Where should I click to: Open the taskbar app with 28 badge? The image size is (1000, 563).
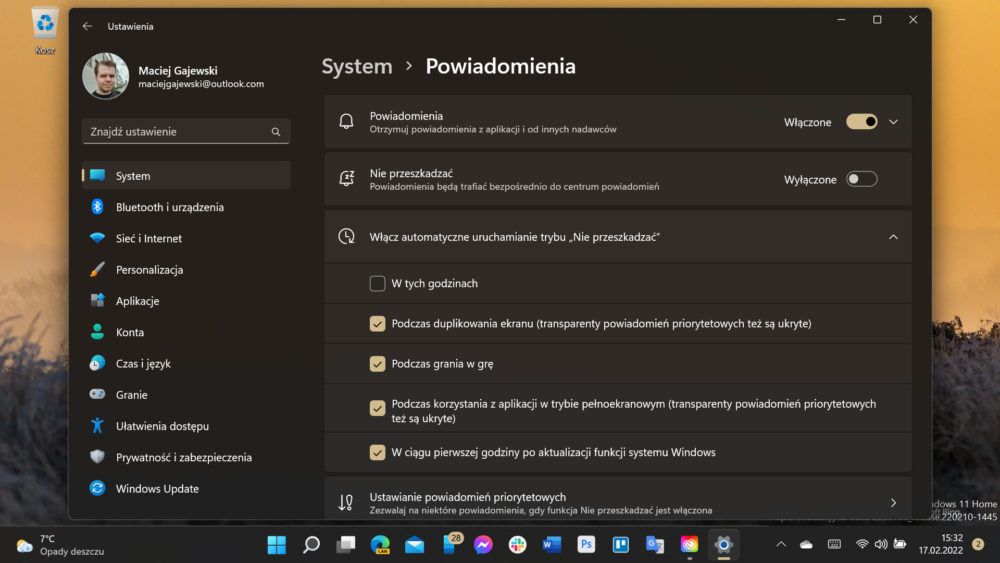tap(452, 543)
